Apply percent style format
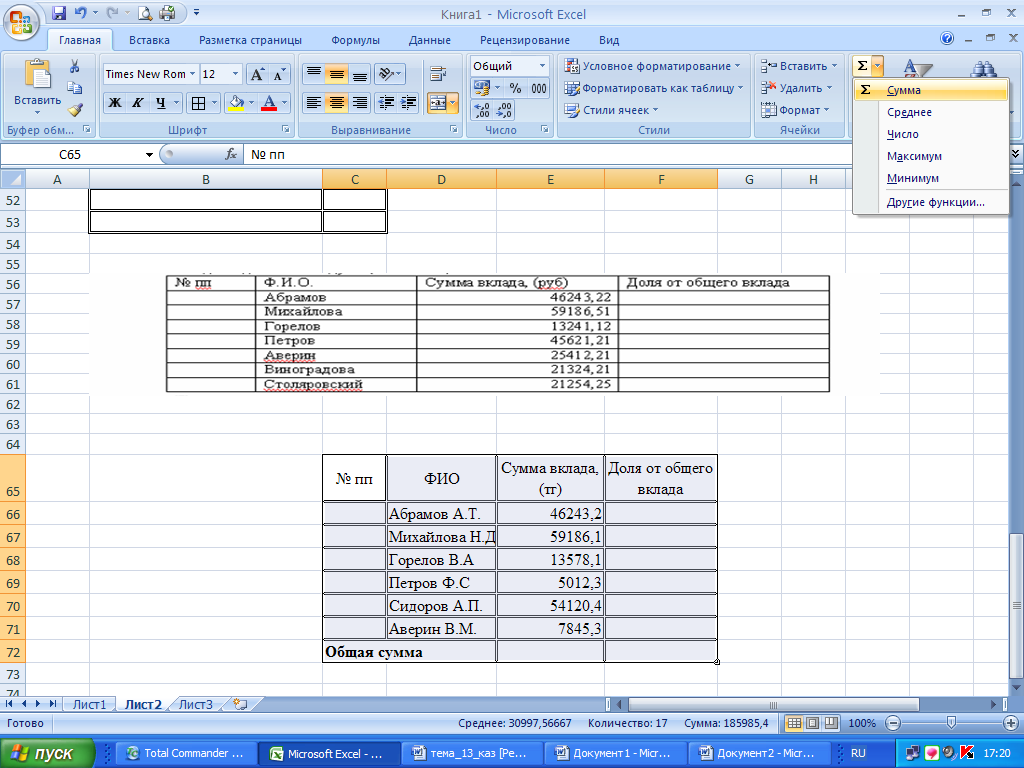 (515, 88)
